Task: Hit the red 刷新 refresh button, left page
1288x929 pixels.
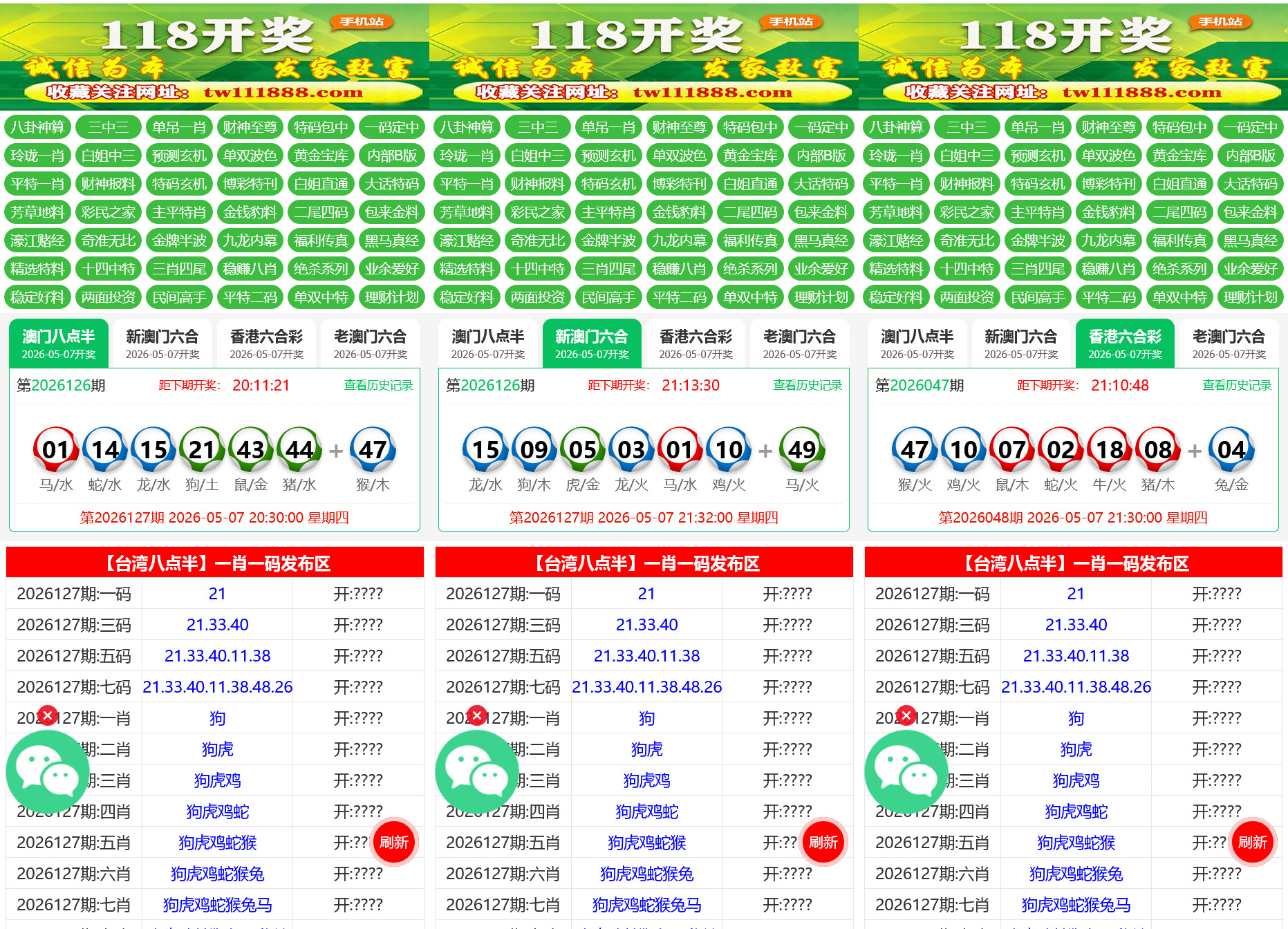Action: tap(394, 842)
